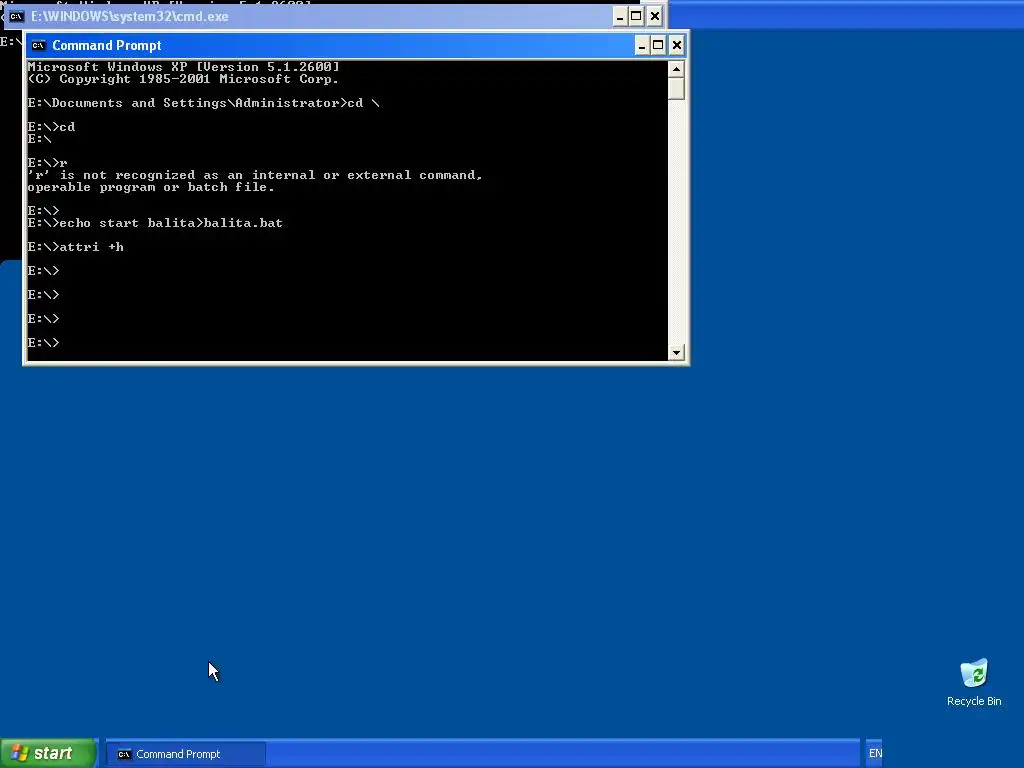Select Command Prompt taskbar button
The image size is (1024, 768).
tap(185, 754)
